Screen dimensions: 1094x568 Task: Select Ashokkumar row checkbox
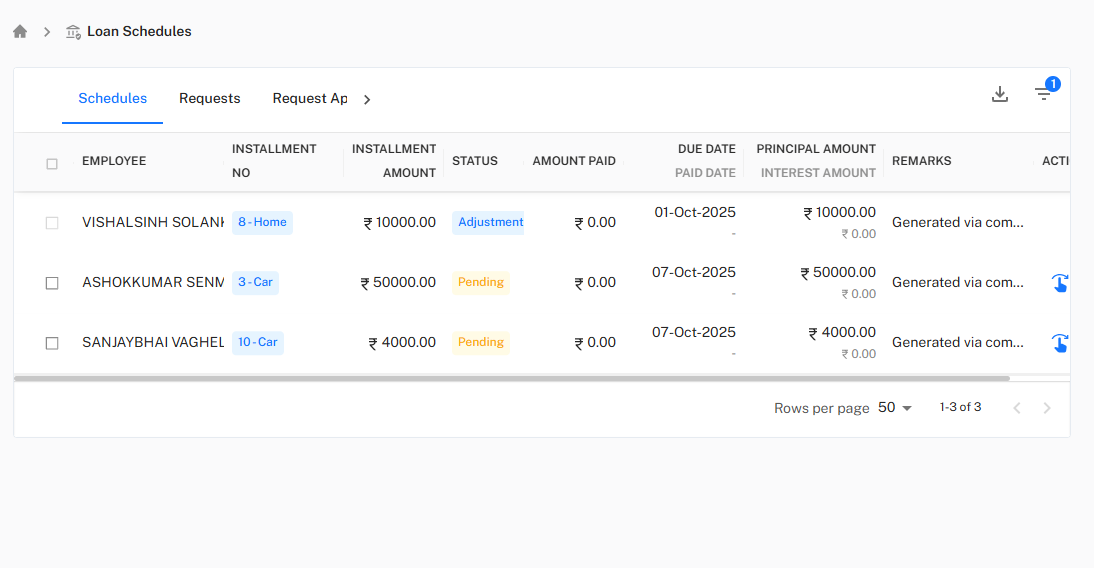click(x=52, y=283)
